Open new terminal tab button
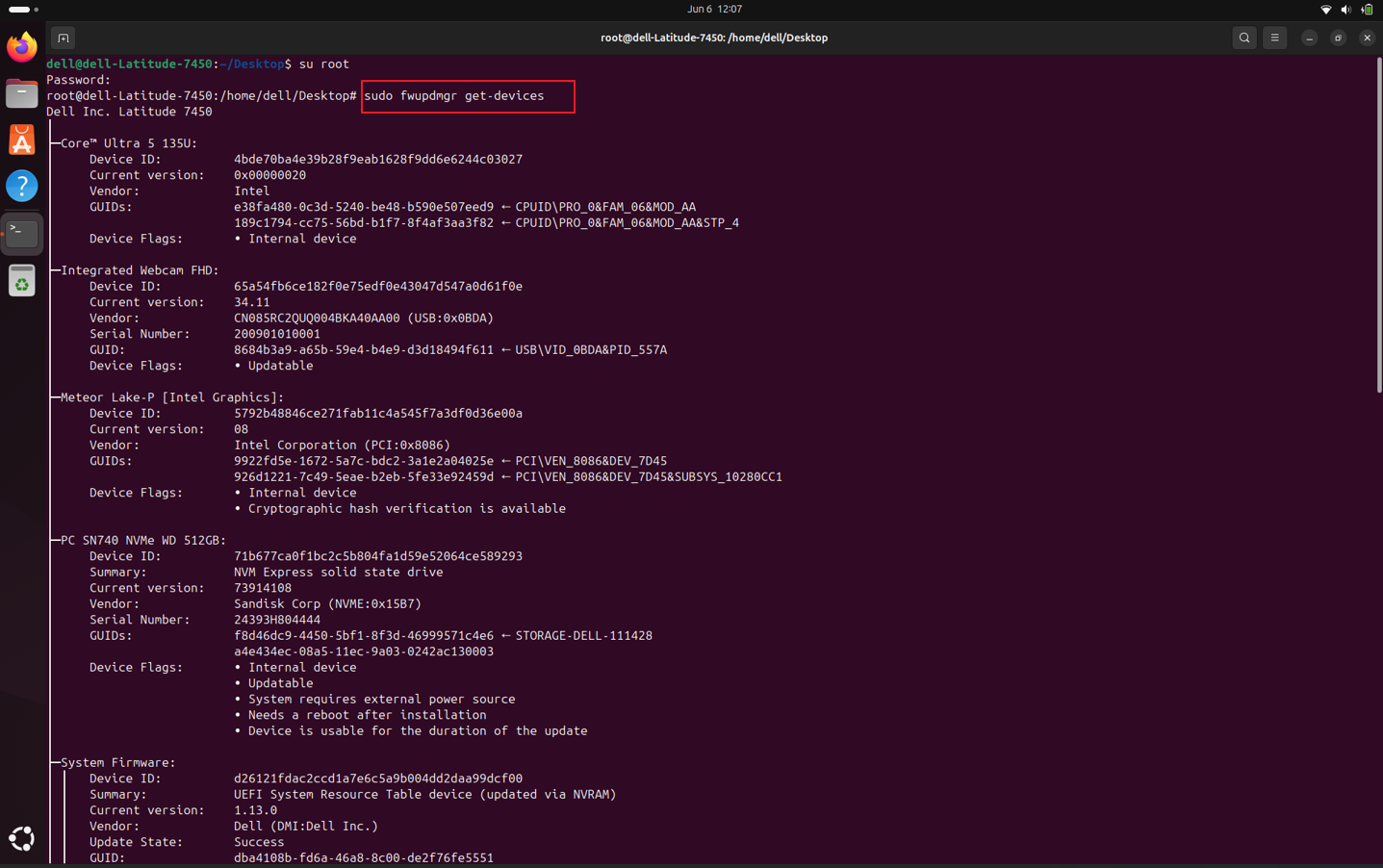Screen dimensions: 1383x868 [x=63, y=38]
